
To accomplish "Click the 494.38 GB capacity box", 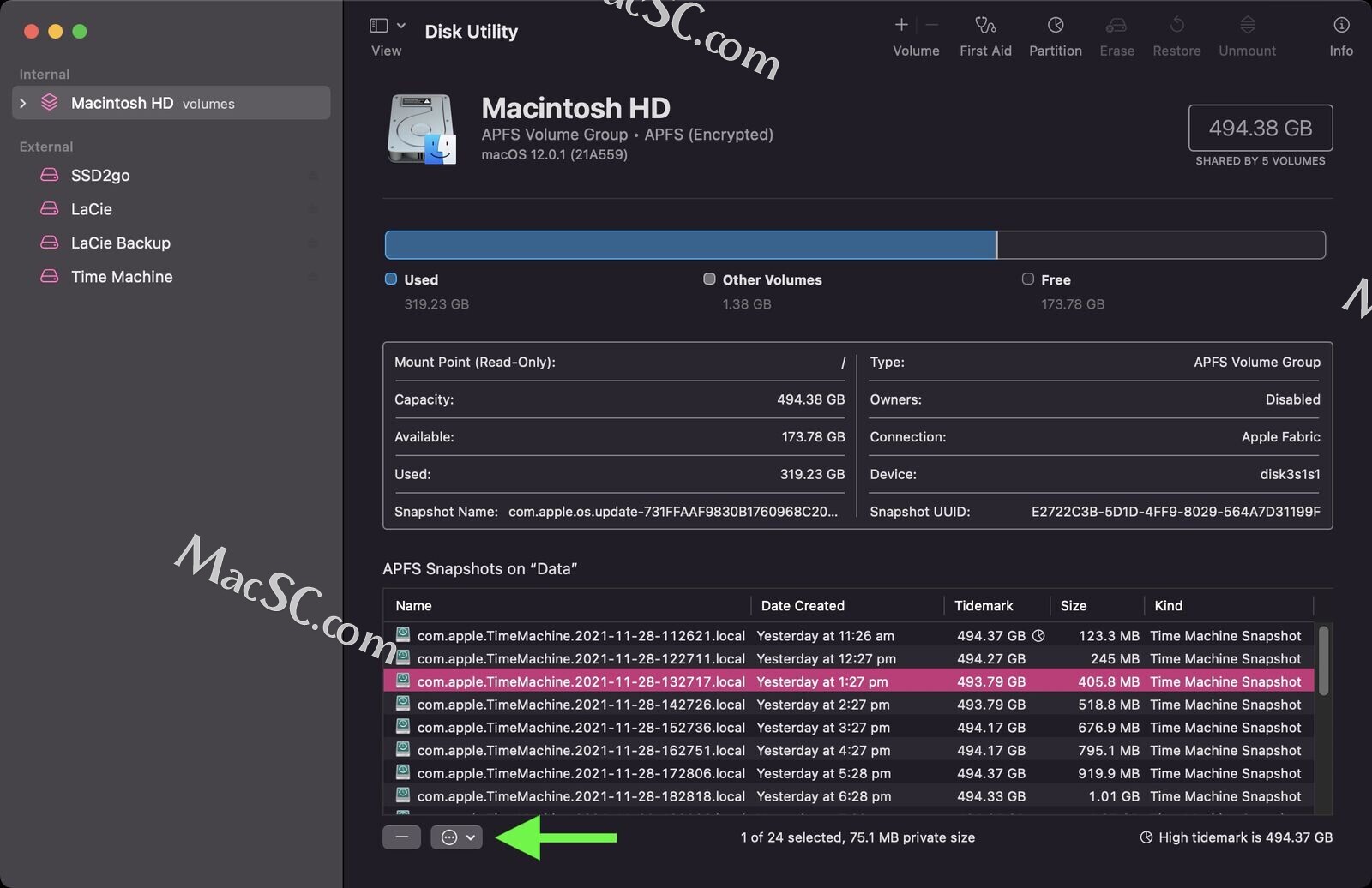I will 1261,128.
